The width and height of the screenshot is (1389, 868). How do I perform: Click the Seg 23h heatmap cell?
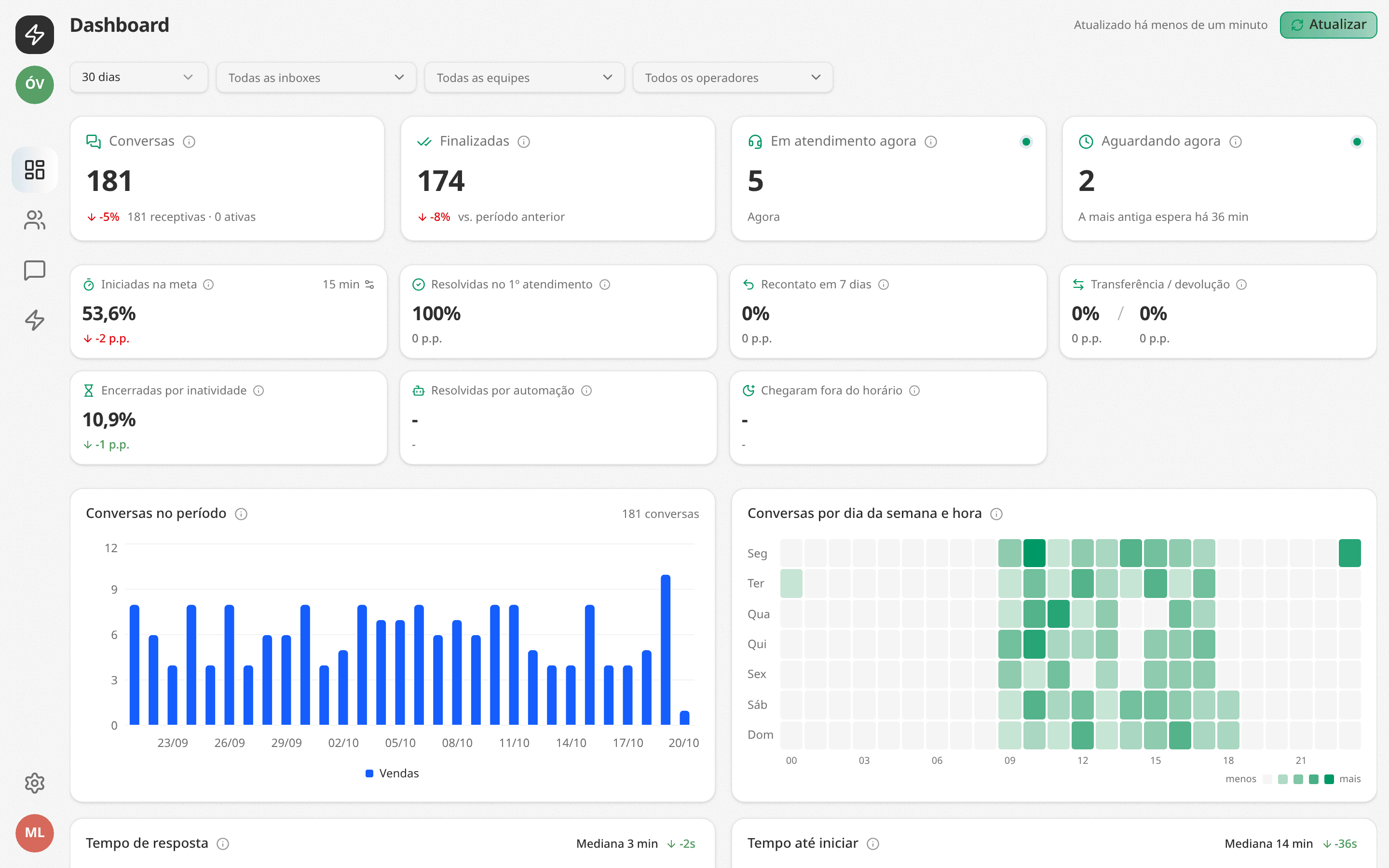(x=1349, y=553)
